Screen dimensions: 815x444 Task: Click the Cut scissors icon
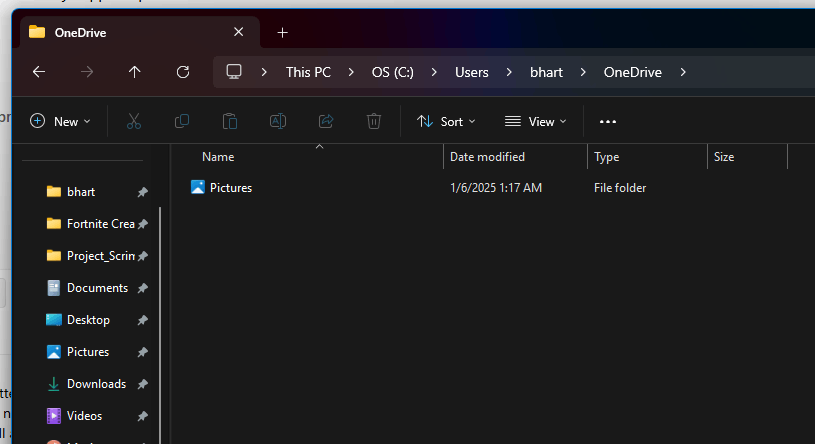(x=134, y=122)
